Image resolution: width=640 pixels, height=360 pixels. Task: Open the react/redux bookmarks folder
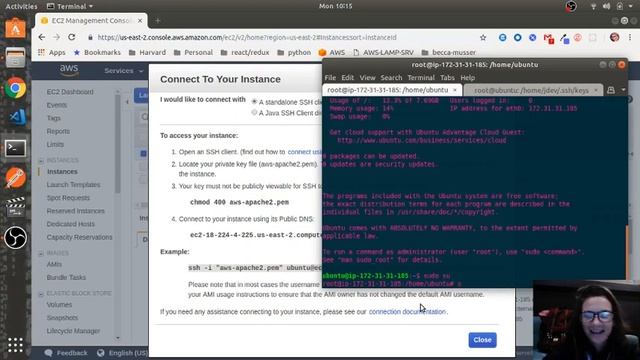tap(245, 52)
